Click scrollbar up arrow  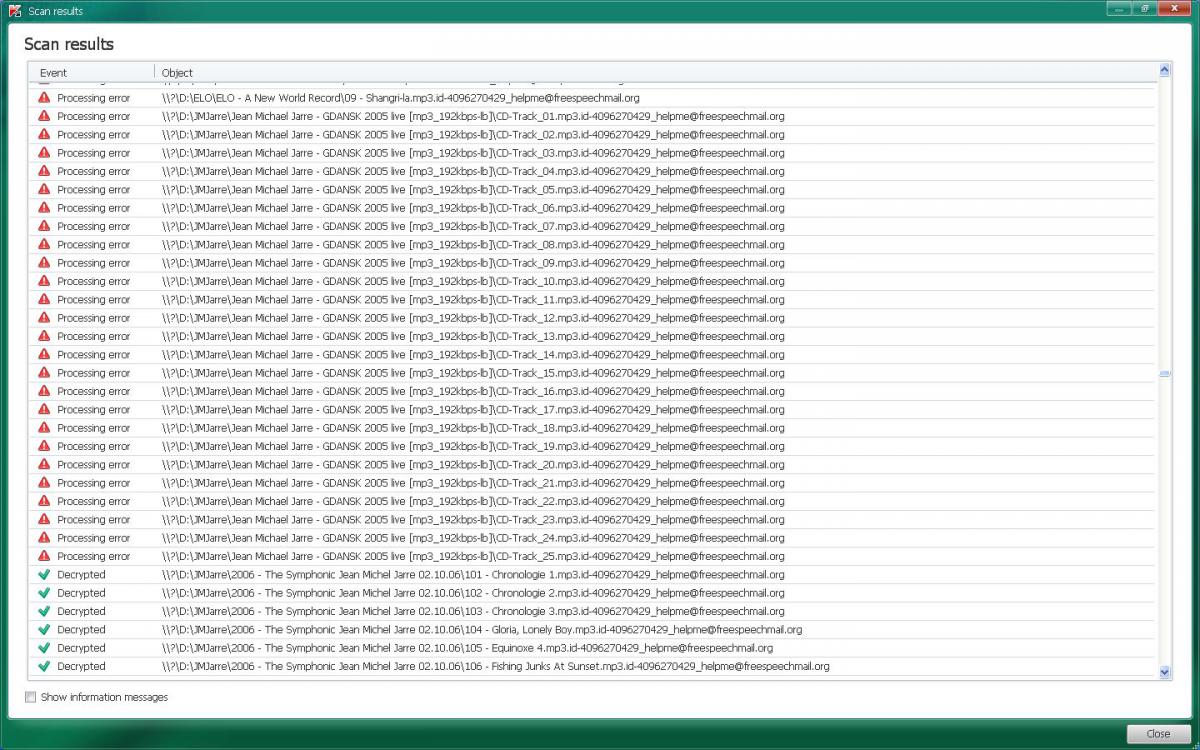click(1164, 70)
